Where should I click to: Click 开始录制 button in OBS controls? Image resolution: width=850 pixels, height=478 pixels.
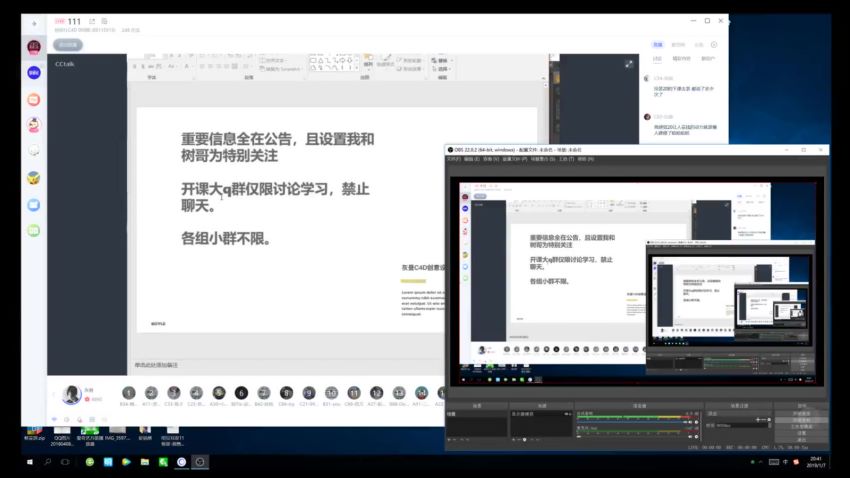click(802, 420)
